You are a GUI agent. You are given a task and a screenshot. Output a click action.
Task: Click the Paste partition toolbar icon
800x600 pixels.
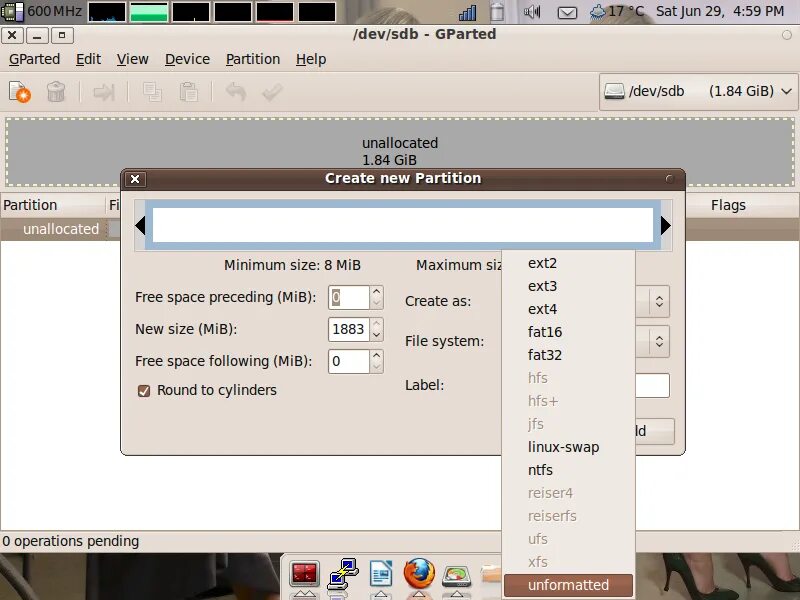click(x=188, y=92)
